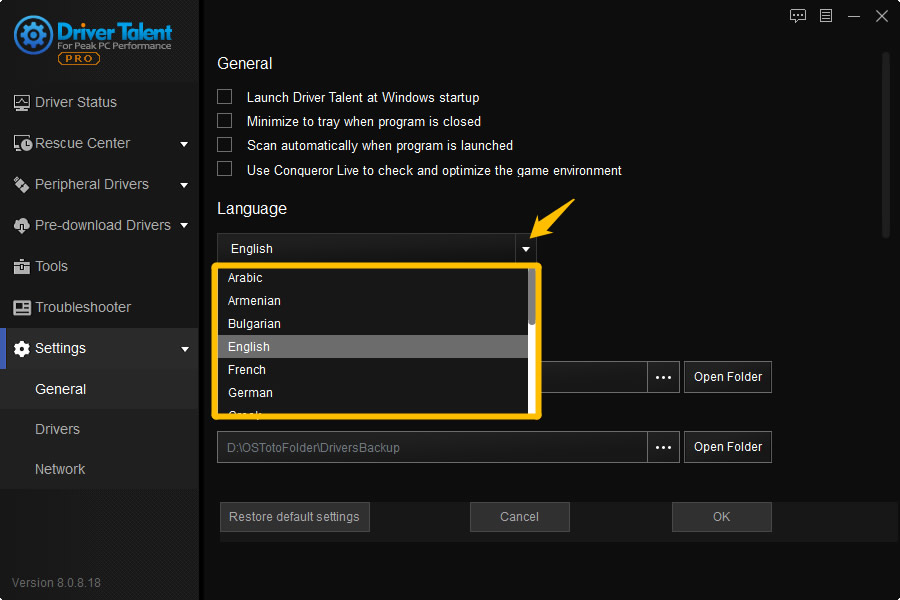Image resolution: width=900 pixels, height=600 pixels.
Task: Select French from language list
Action: 373,370
